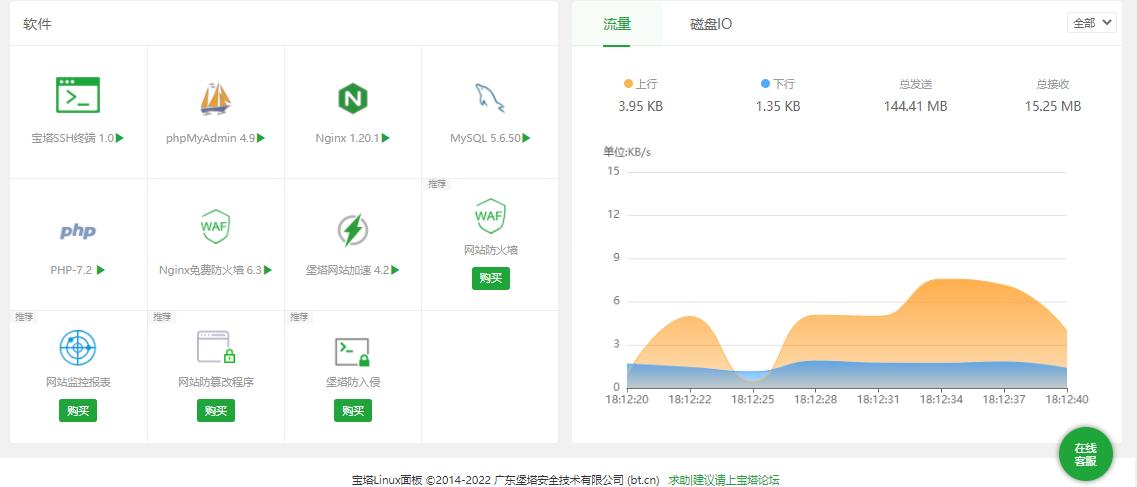Buy the 网站监控报表 plugin
Image resolution: width=1137 pixels, height=487 pixels.
coord(78,411)
